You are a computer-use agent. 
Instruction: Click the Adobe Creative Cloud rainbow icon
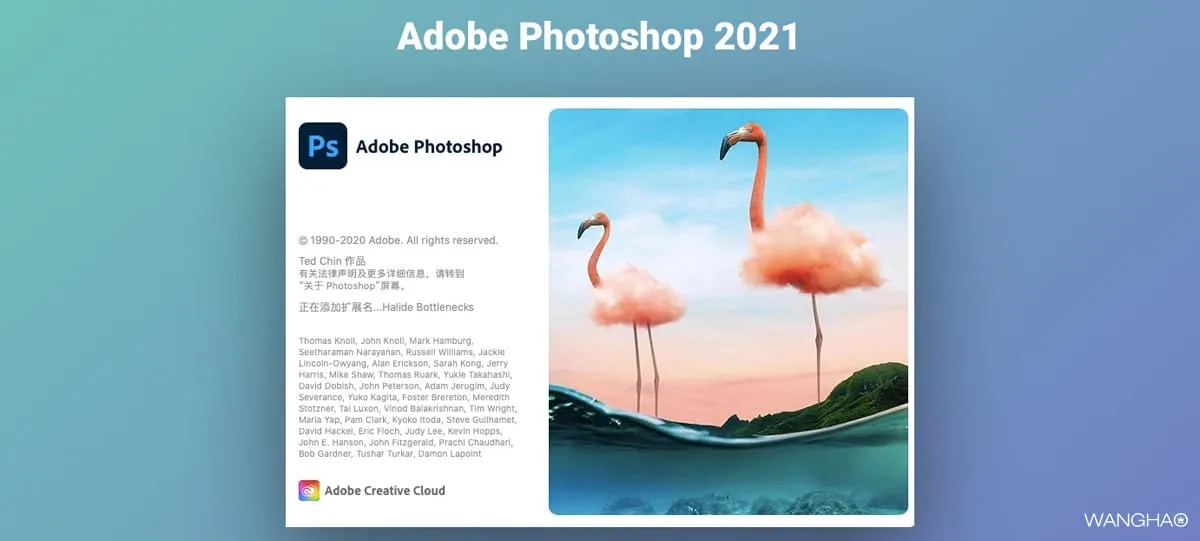[309, 490]
